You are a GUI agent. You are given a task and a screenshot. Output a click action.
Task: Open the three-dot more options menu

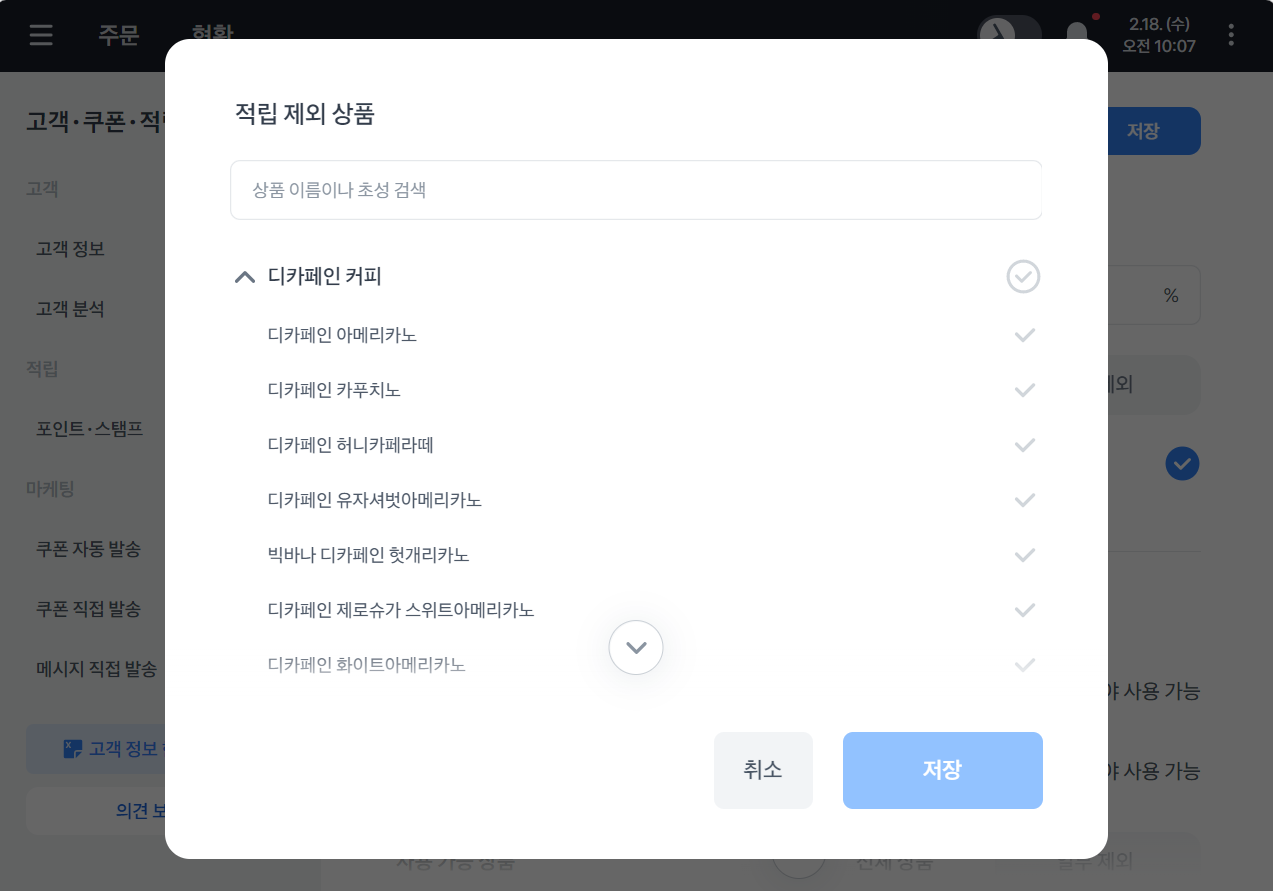(x=1231, y=36)
